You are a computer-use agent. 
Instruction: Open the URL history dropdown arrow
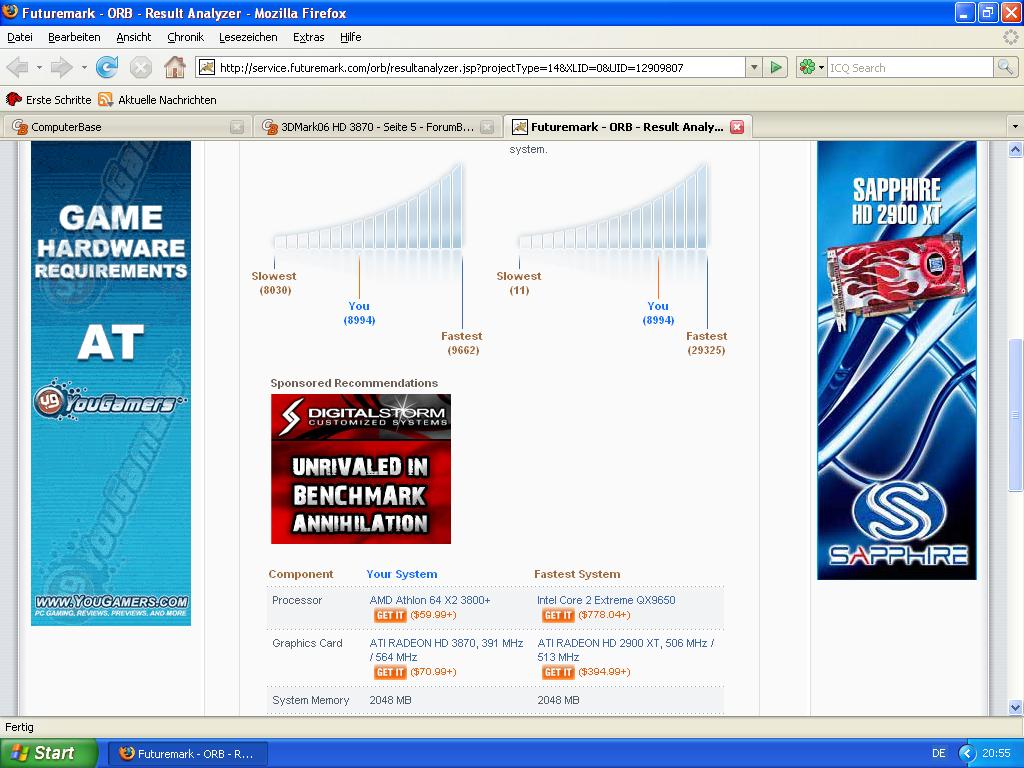pyautogui.click(x=754, y=67)
